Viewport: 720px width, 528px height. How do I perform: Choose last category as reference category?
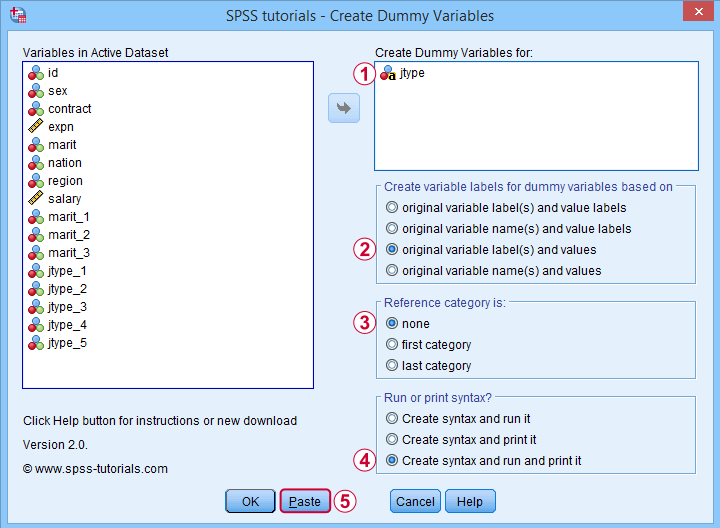click(429, 366)
